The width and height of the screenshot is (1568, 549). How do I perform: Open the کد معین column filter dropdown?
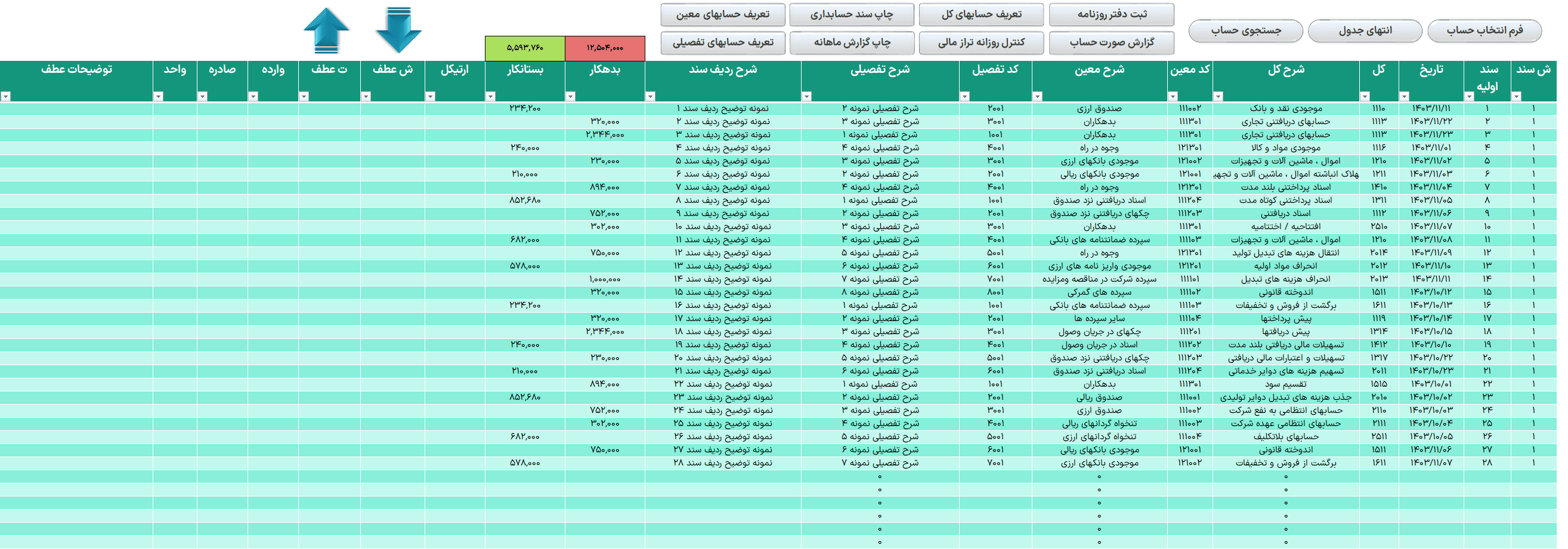point(1173,96)
